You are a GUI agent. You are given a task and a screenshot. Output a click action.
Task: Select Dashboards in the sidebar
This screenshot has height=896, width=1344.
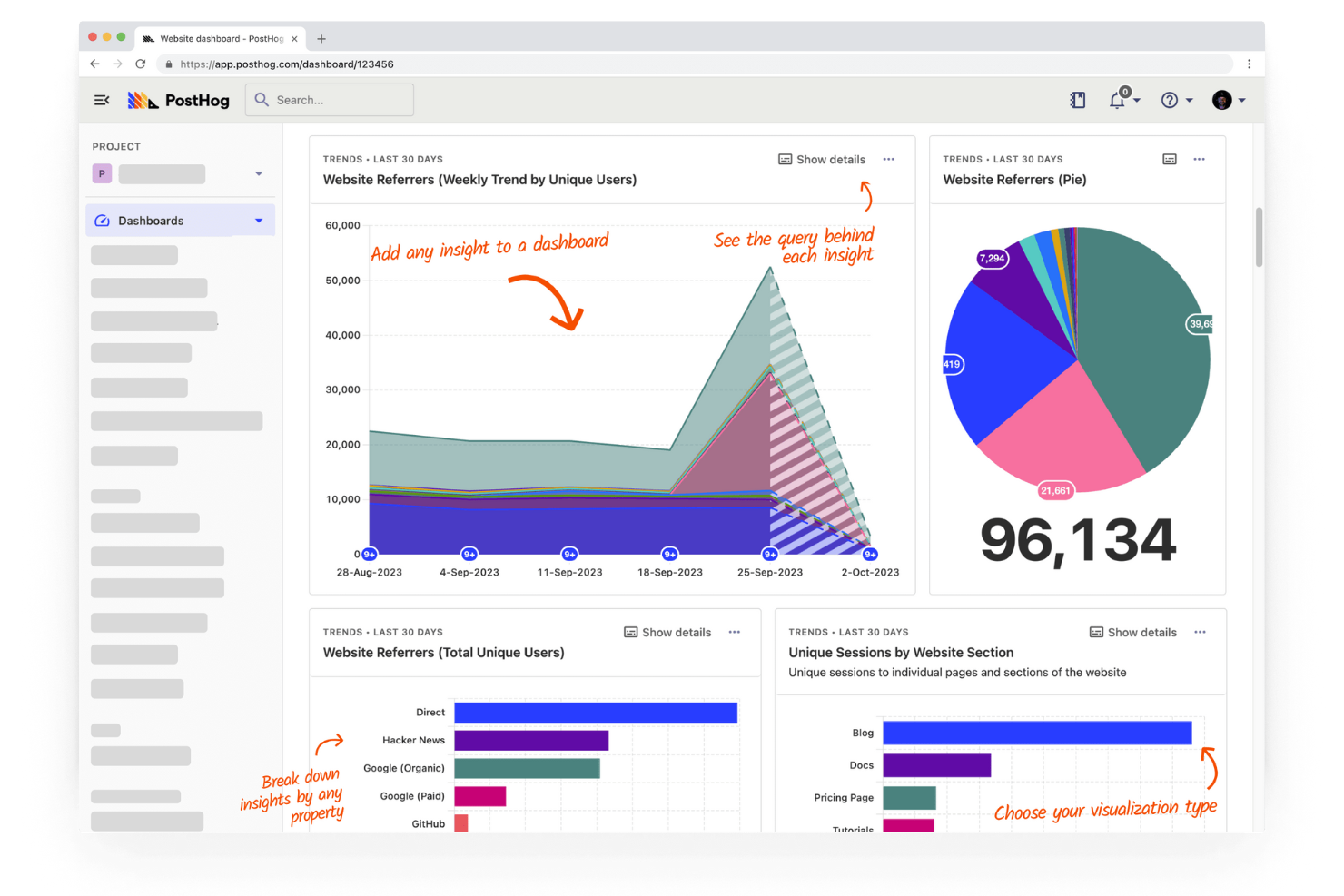[x=151, y=221]
